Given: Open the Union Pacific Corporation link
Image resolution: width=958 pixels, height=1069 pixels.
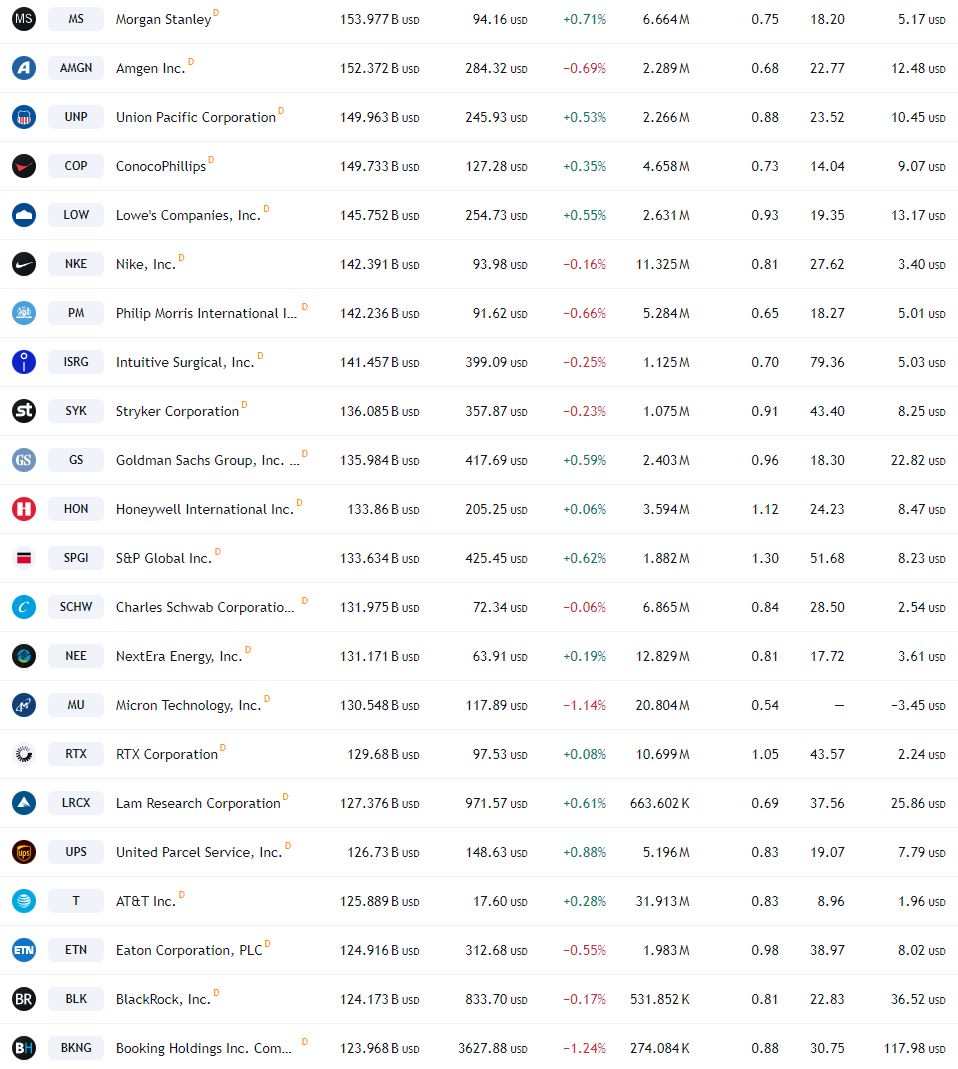Looking at the screenshot, I should tap(196, 118).
